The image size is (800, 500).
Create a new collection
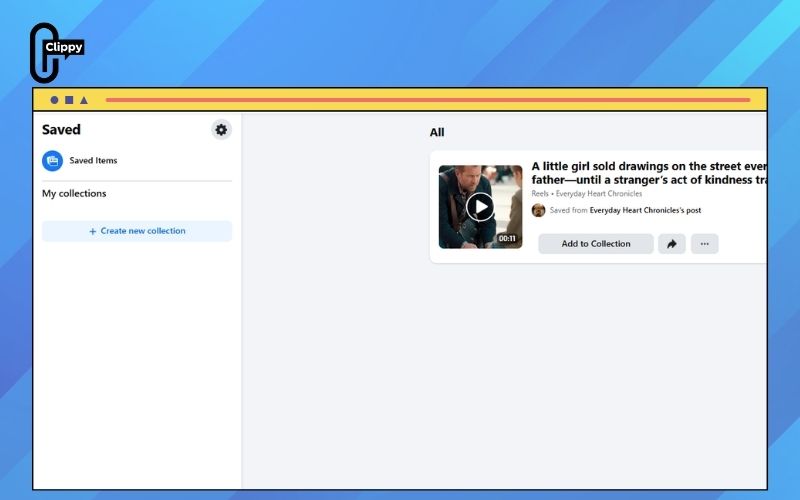pyautogui.click(x=137, y=231)
